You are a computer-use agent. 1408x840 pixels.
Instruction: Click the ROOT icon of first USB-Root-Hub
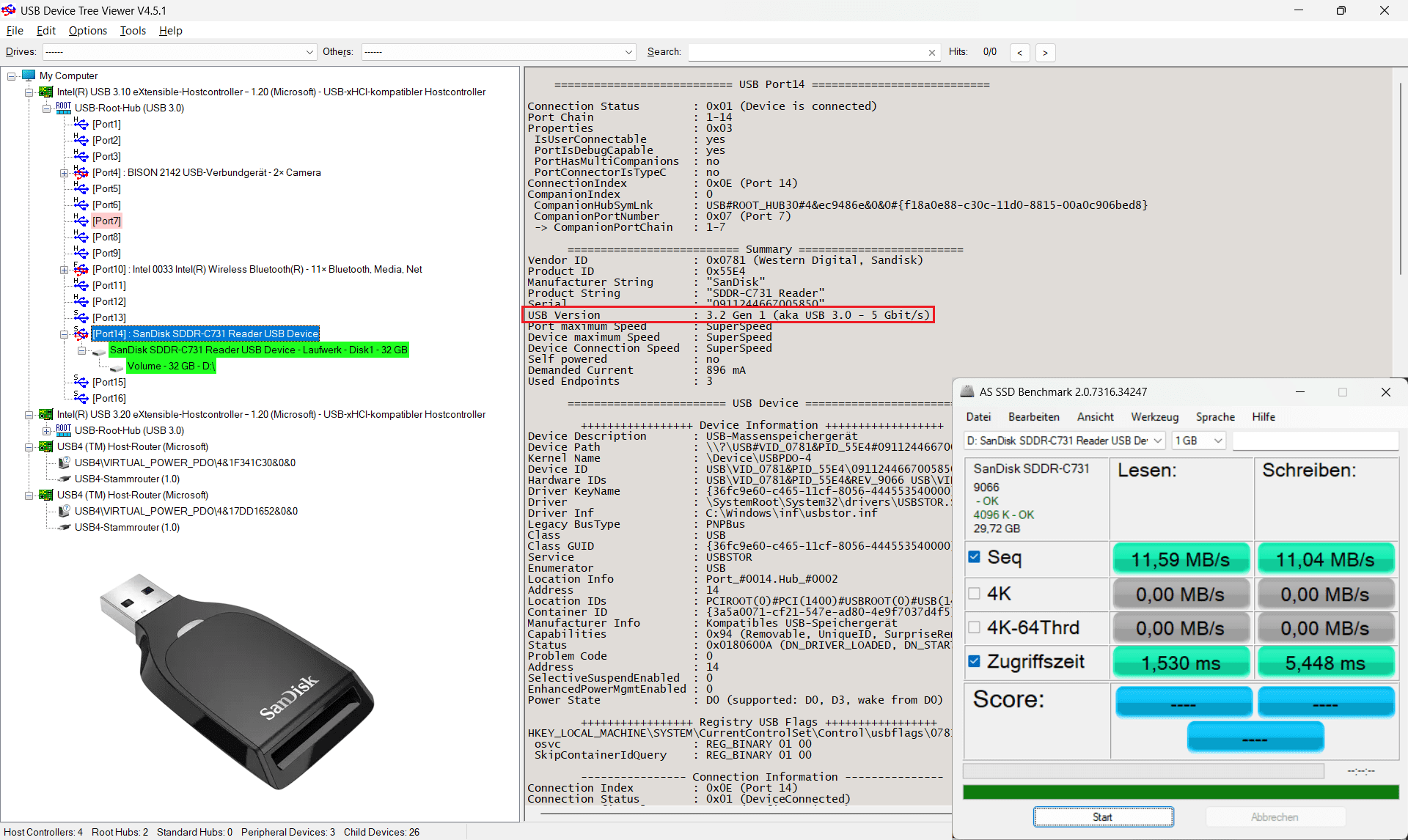[x=64, y=108]
